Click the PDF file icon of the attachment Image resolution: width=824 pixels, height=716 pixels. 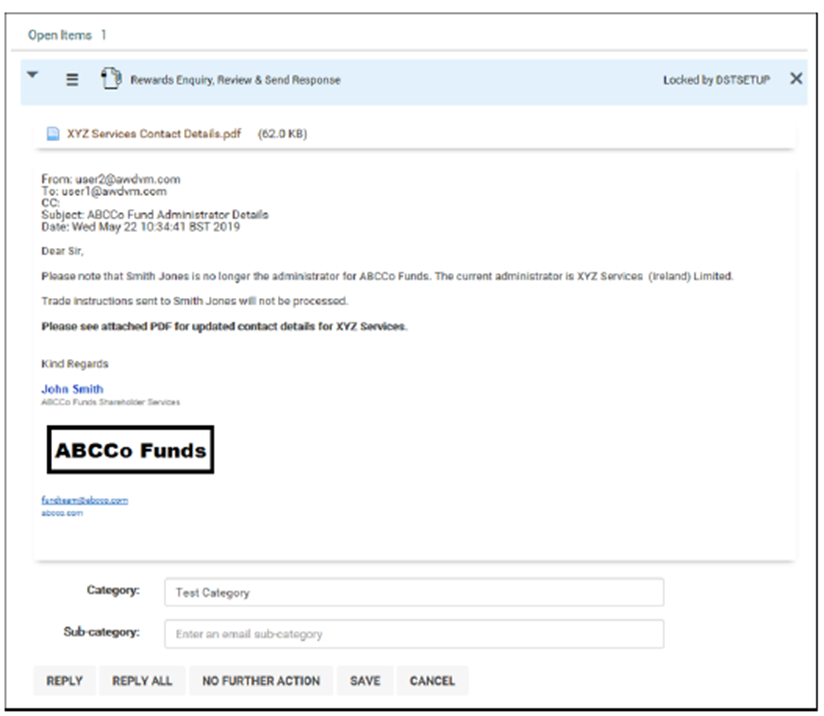click(53, 134)
